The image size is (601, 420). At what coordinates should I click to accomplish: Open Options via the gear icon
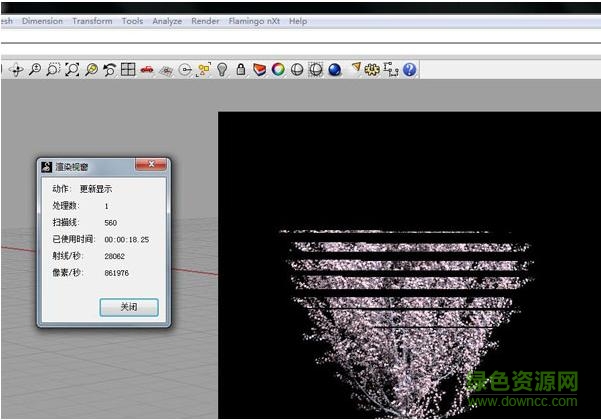[372, 70]
